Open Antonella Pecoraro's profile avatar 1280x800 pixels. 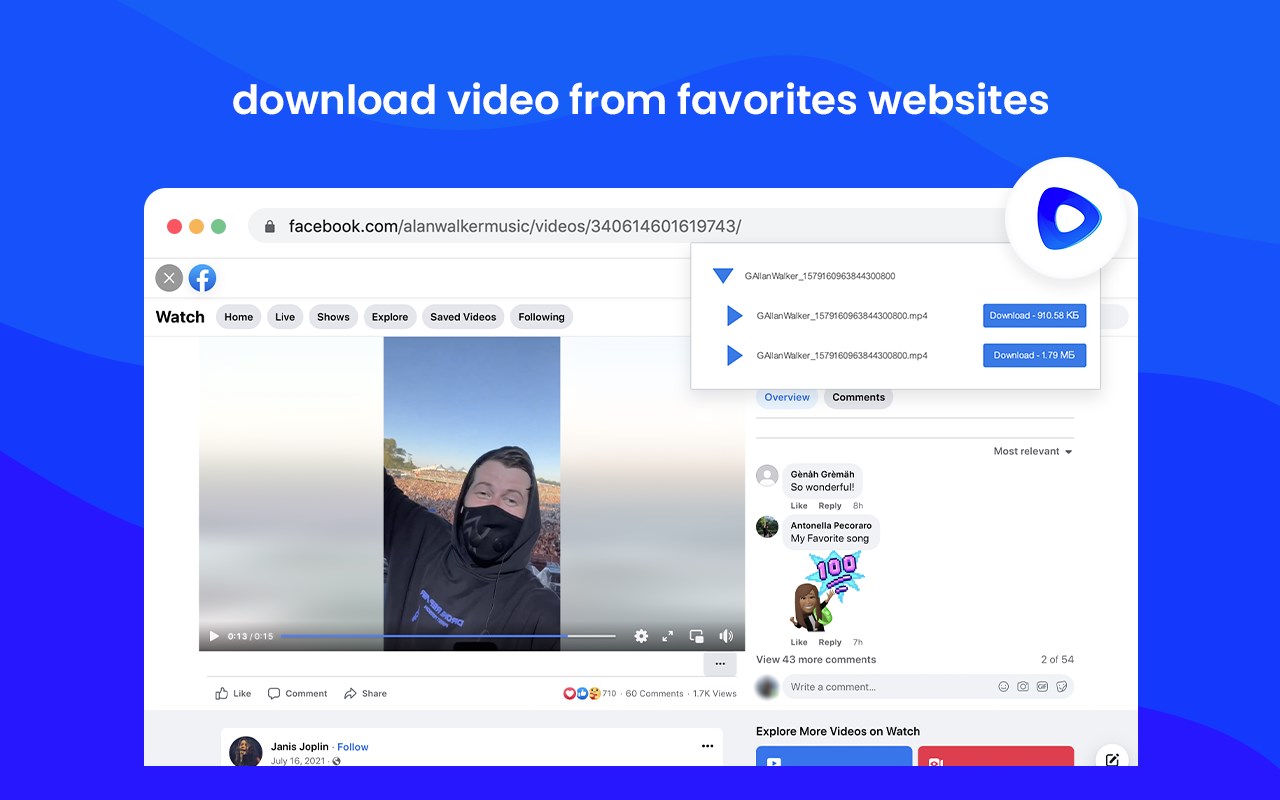pyautogui.click(x=767, y=526)
